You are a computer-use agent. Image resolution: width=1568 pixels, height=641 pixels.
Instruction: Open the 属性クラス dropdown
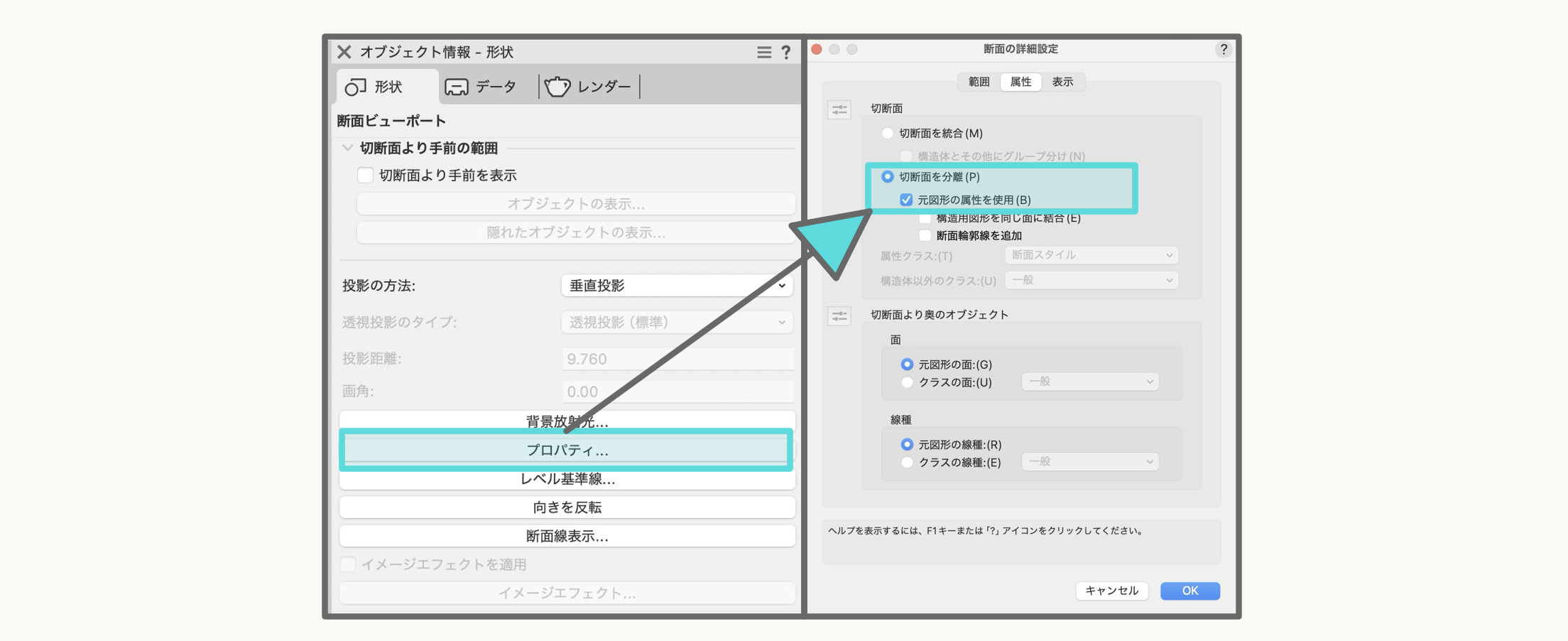click(x=1091, y=255)
